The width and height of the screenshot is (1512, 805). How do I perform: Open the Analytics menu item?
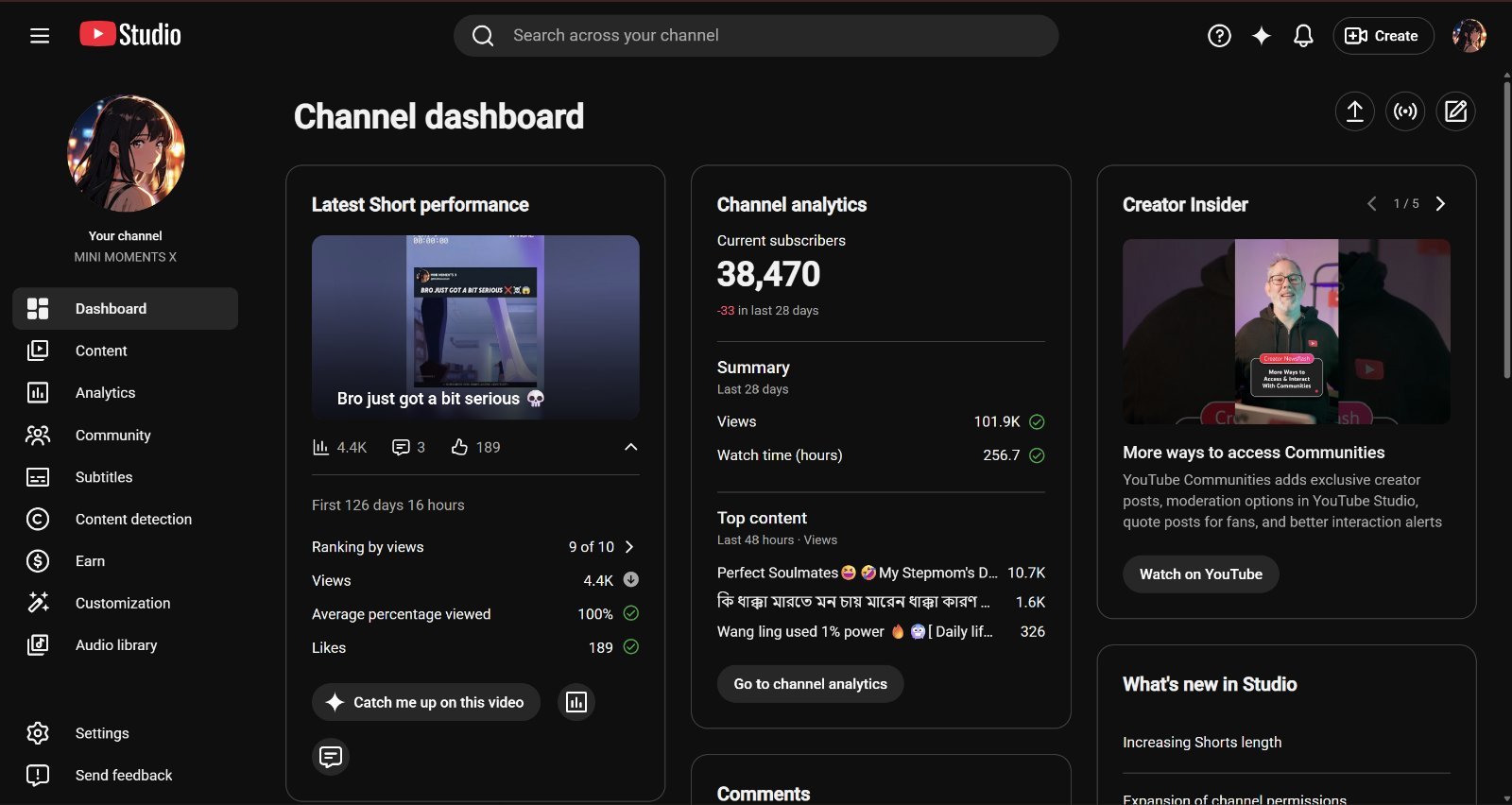(125, 393)
